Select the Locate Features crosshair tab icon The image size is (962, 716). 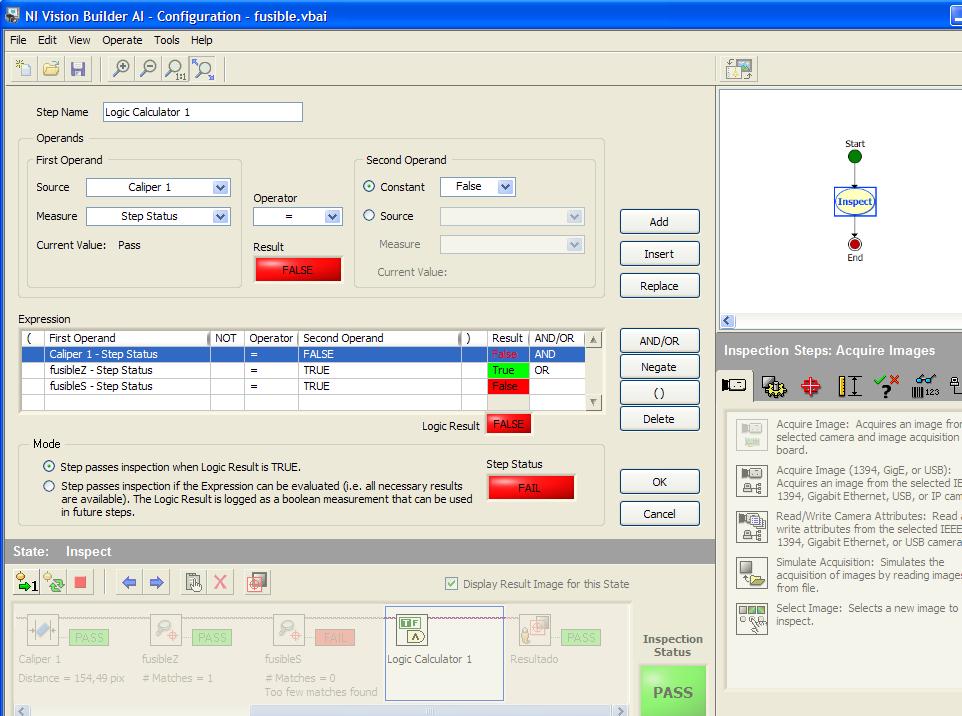810,387
